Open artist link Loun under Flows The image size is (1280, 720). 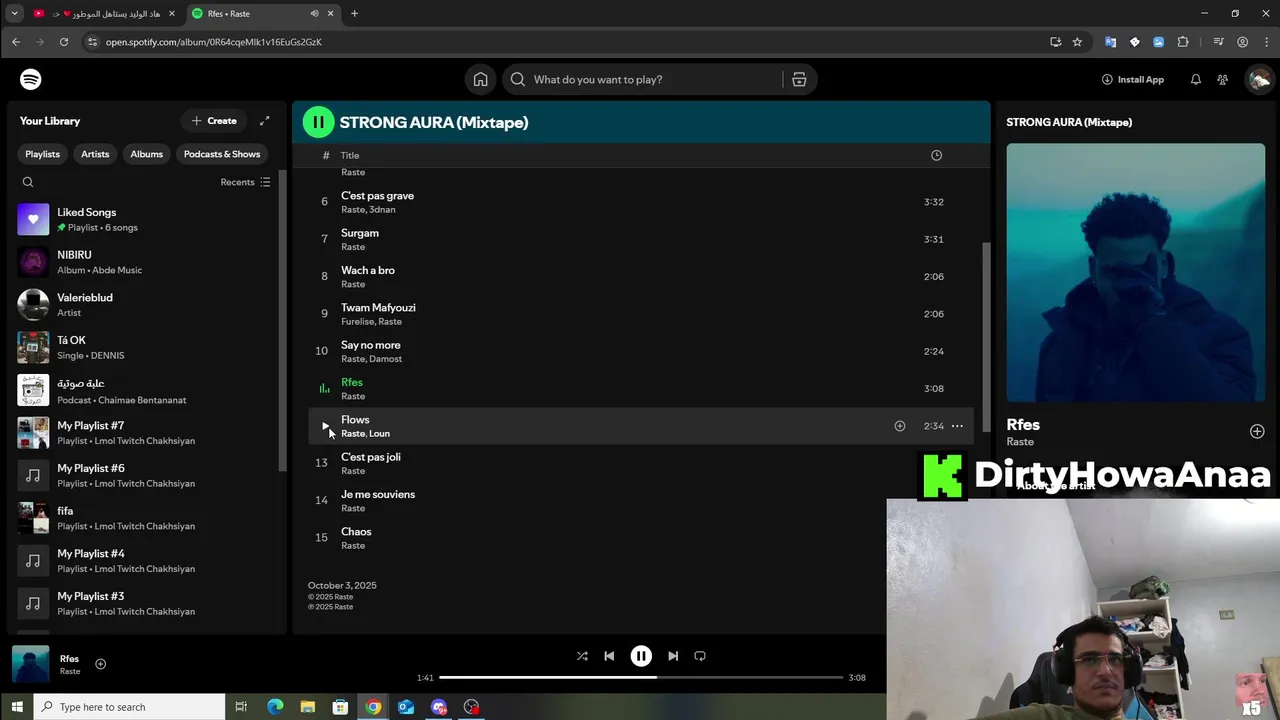[x=380, y=434]
